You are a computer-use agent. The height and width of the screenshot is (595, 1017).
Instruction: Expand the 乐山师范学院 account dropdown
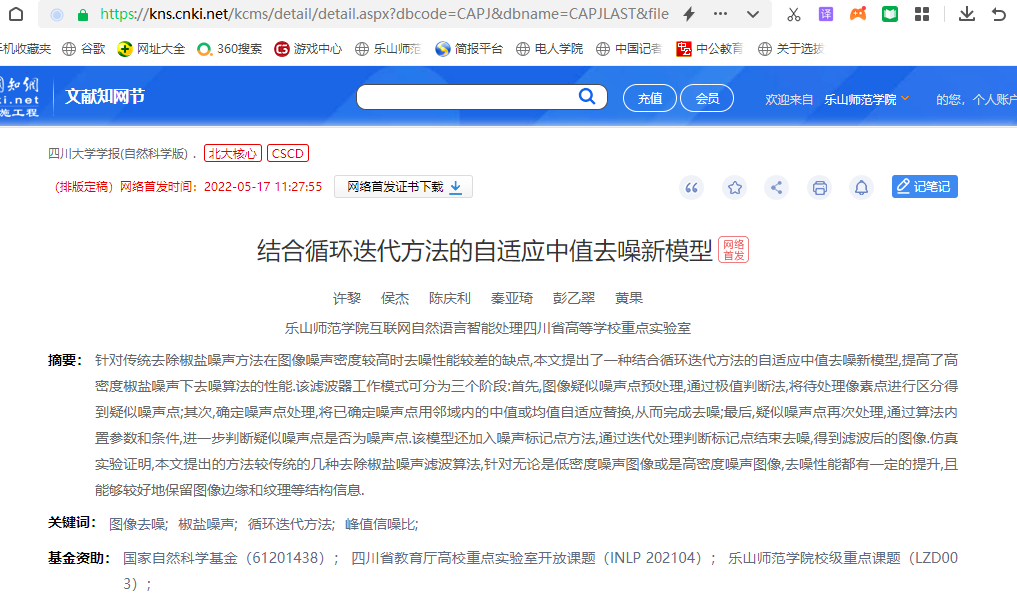(905, 99)
